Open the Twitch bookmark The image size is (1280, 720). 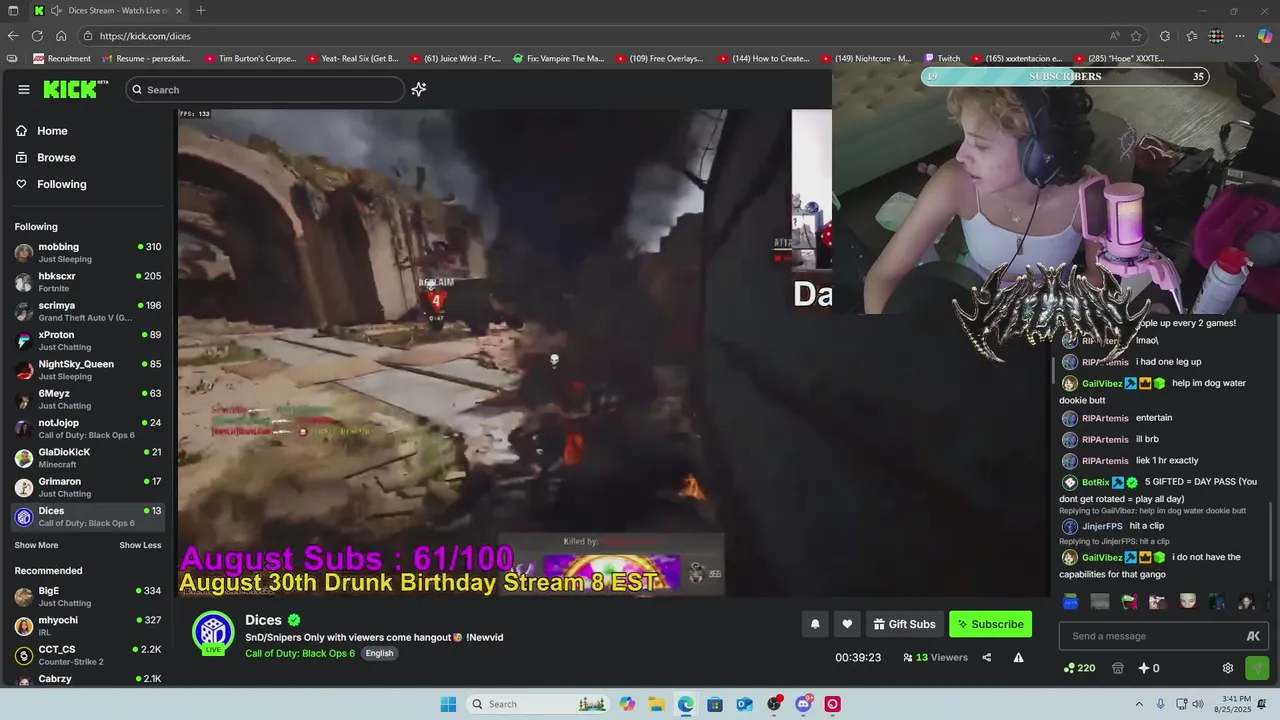(942, 58)
